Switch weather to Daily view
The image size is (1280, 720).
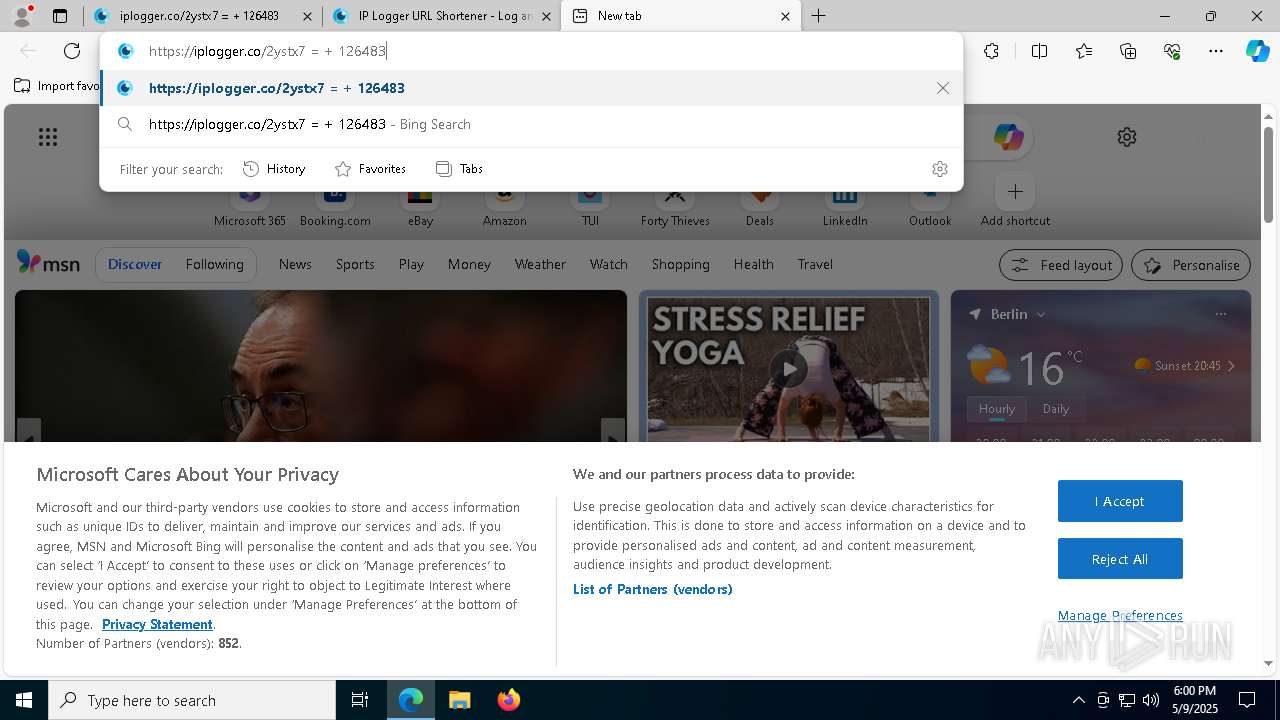point(1056,409)
